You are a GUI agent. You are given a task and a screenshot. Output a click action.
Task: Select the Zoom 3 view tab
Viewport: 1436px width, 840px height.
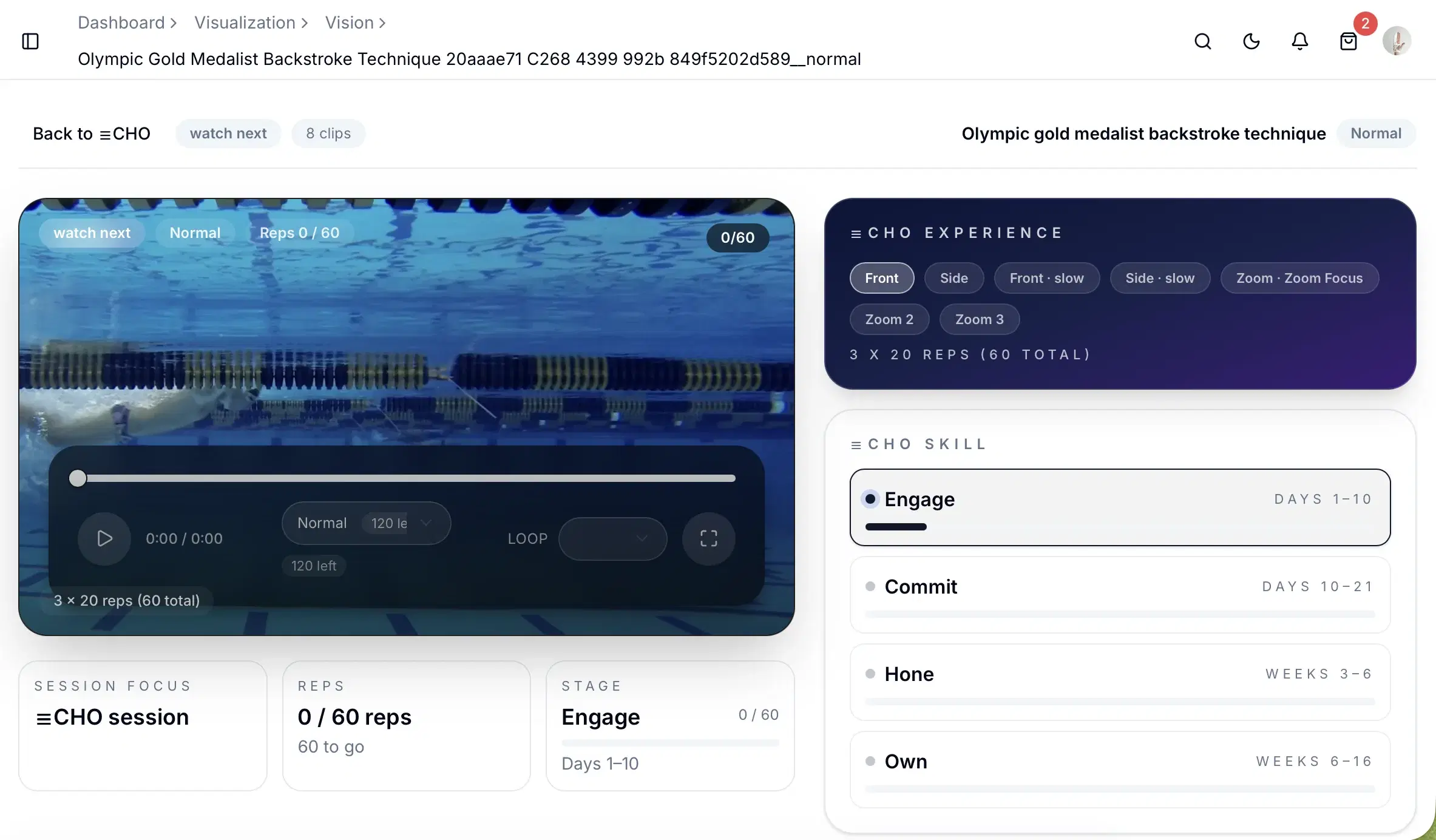pyautogui.click(x=980, y=319)
